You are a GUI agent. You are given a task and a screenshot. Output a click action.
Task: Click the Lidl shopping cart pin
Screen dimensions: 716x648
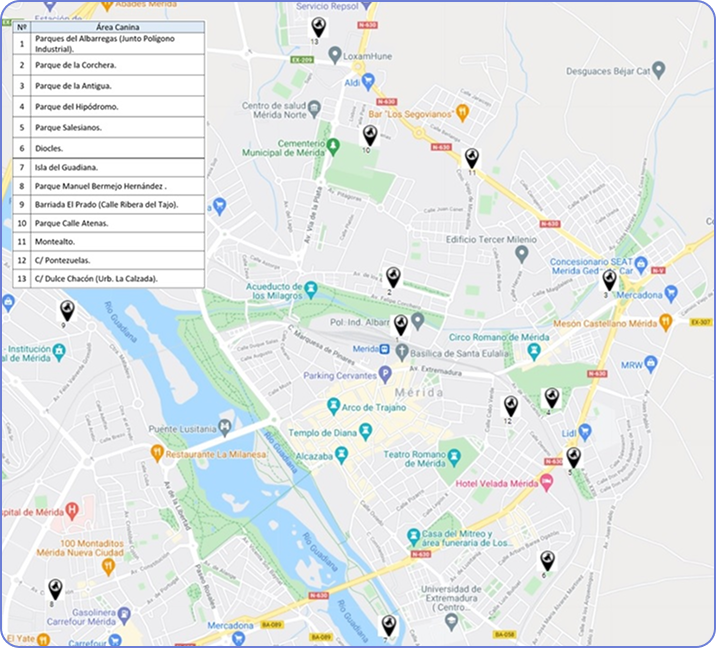pyautogui.click(x=584, y=432)
